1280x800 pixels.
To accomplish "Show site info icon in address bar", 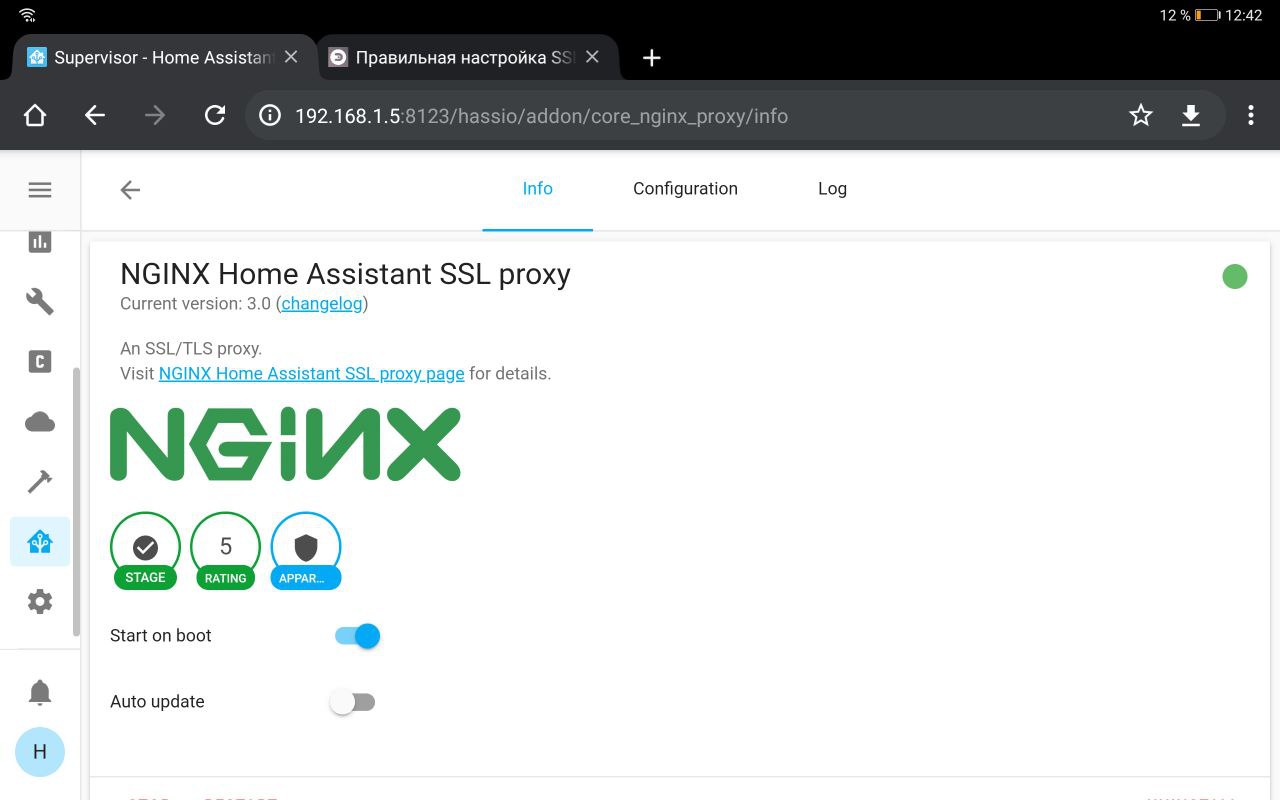I will 270,116.
